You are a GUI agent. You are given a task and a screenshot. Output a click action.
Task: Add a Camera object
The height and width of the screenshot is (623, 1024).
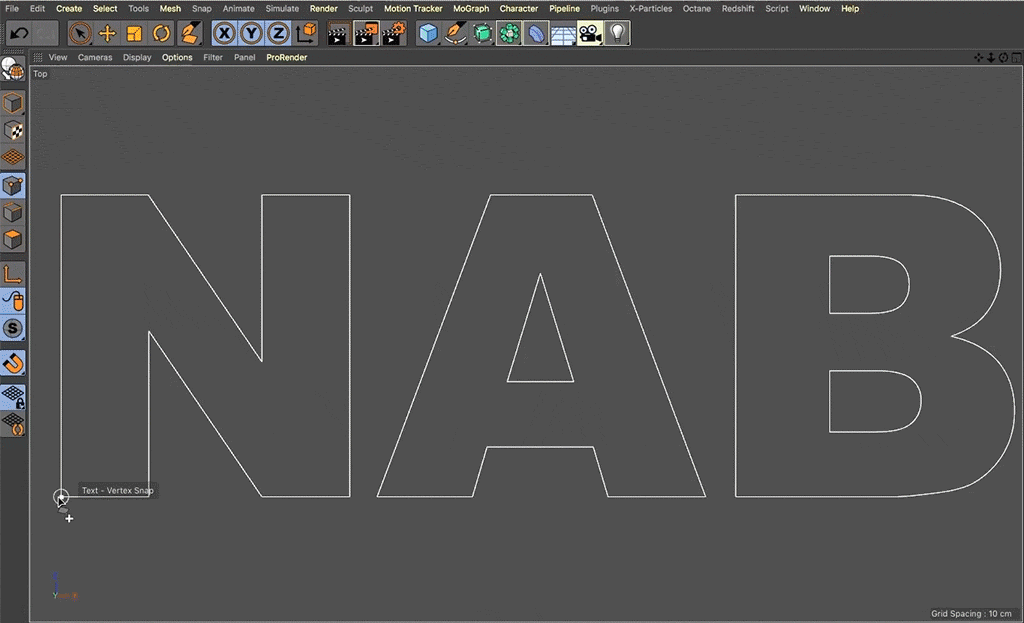[590, 33]
